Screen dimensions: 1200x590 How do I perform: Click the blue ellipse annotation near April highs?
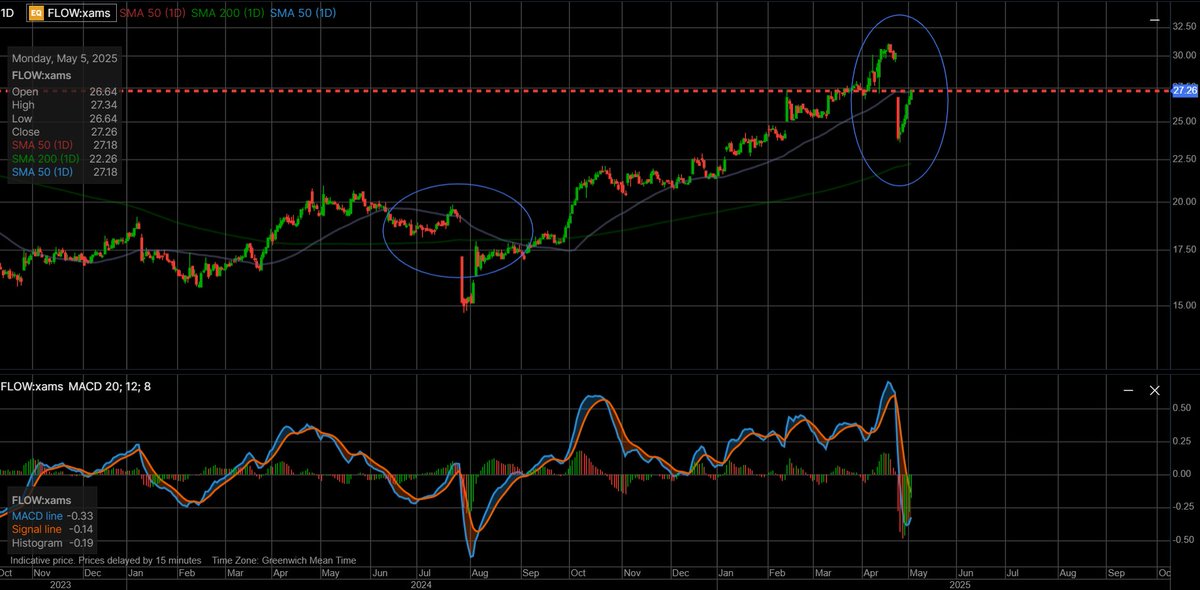899,97
